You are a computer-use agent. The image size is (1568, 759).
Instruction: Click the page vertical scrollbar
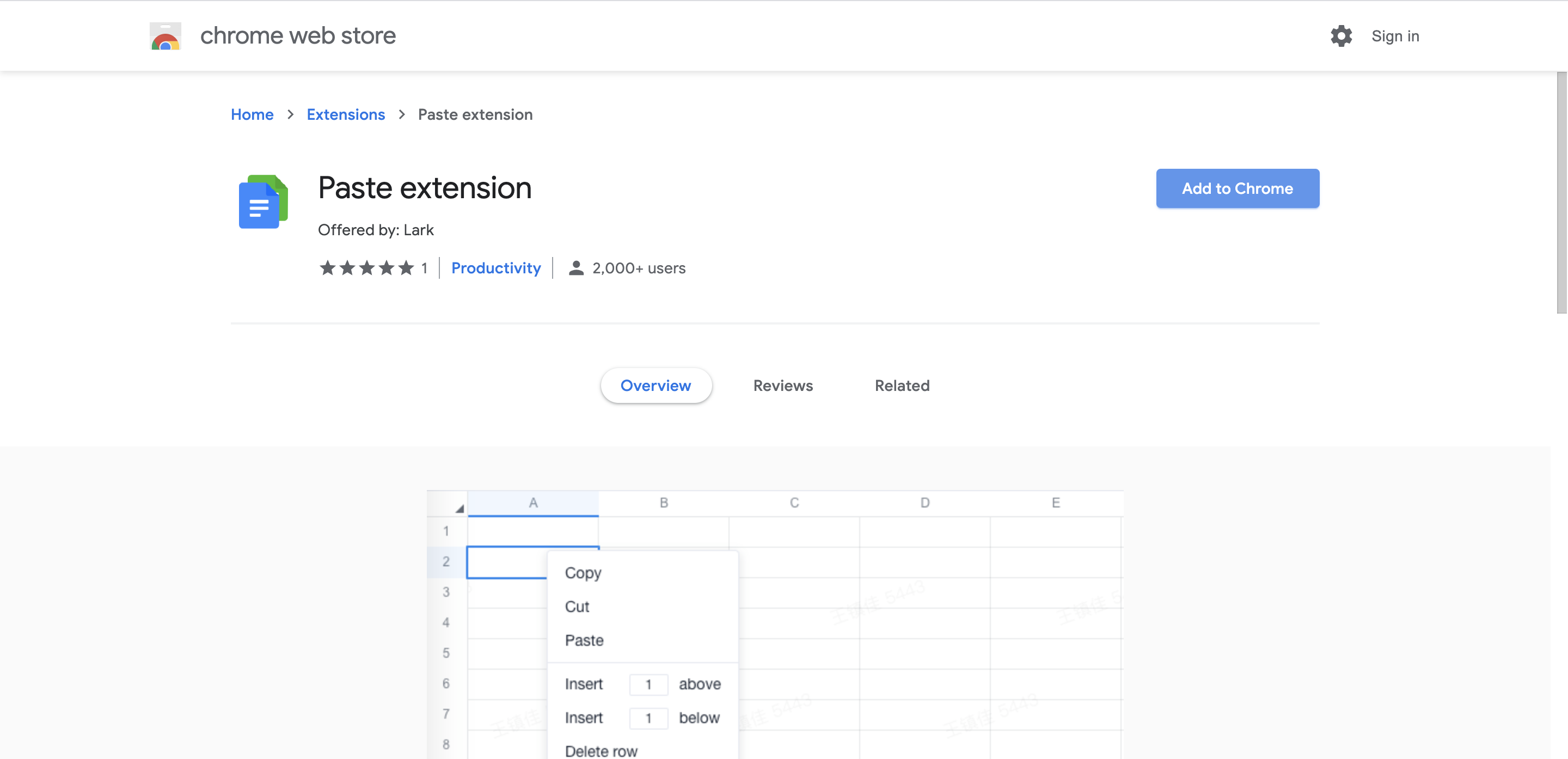1561,192
